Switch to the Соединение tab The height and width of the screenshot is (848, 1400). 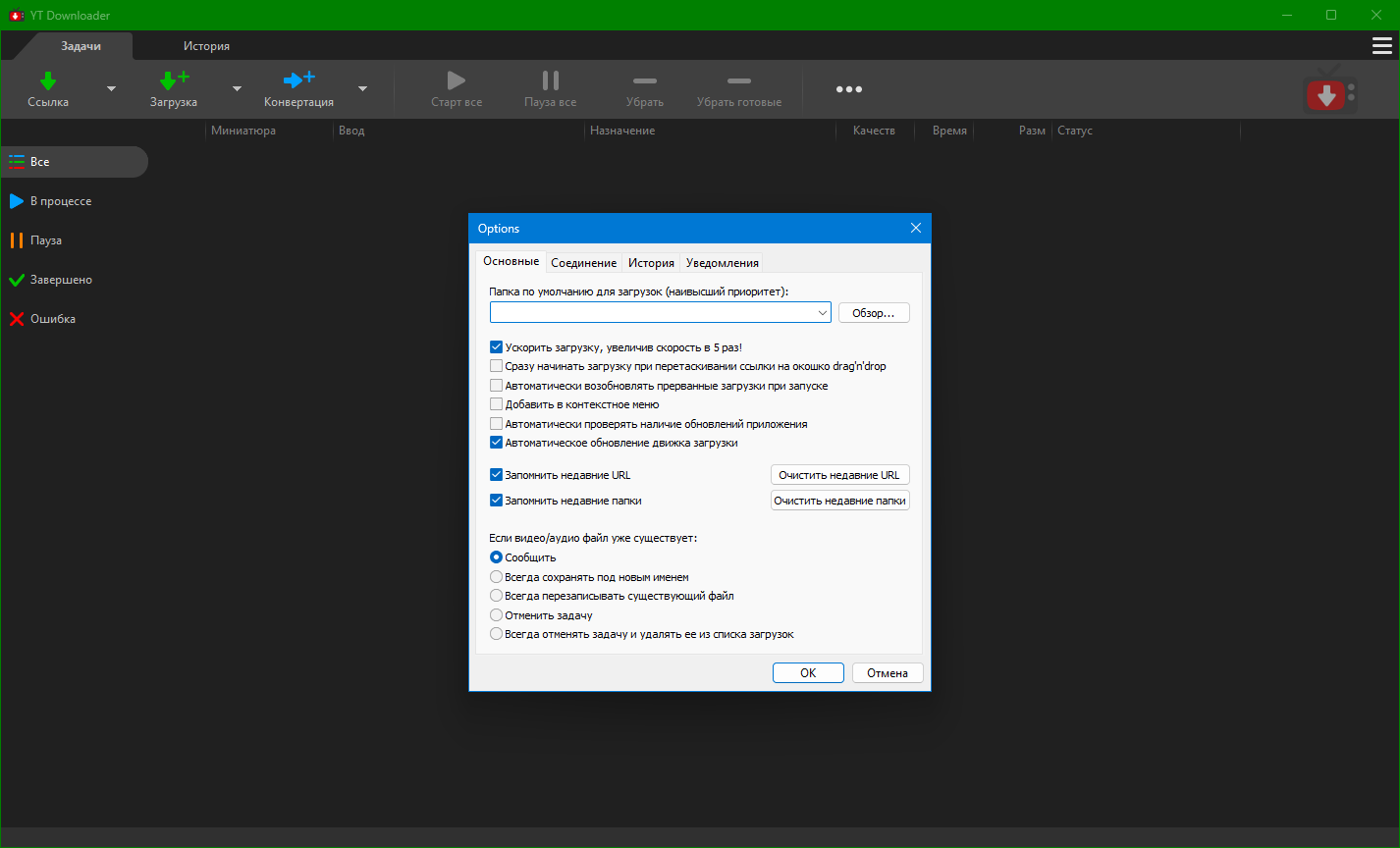tap(583, 263)
